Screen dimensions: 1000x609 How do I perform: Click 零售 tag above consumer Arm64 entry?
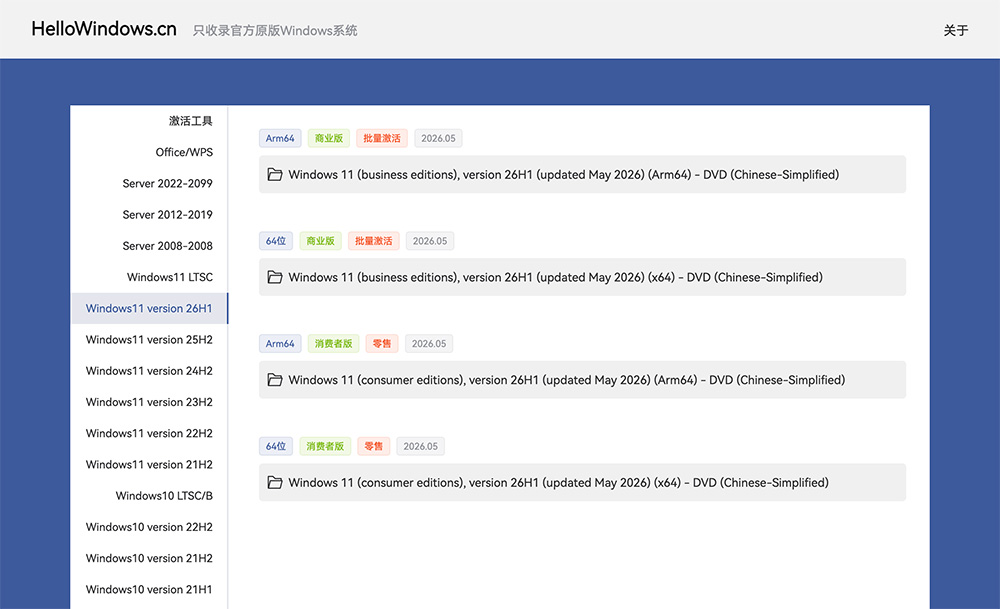click(382, 343)
